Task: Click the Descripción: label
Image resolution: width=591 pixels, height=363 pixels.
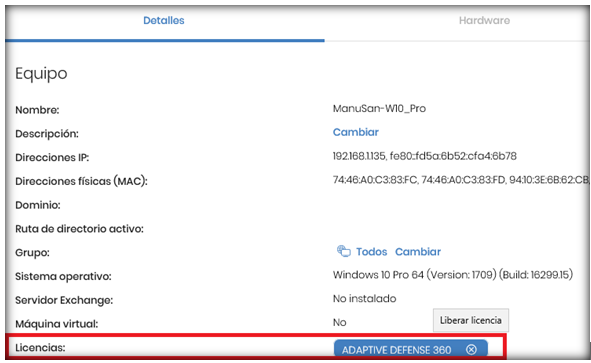Action: point(47,134)
